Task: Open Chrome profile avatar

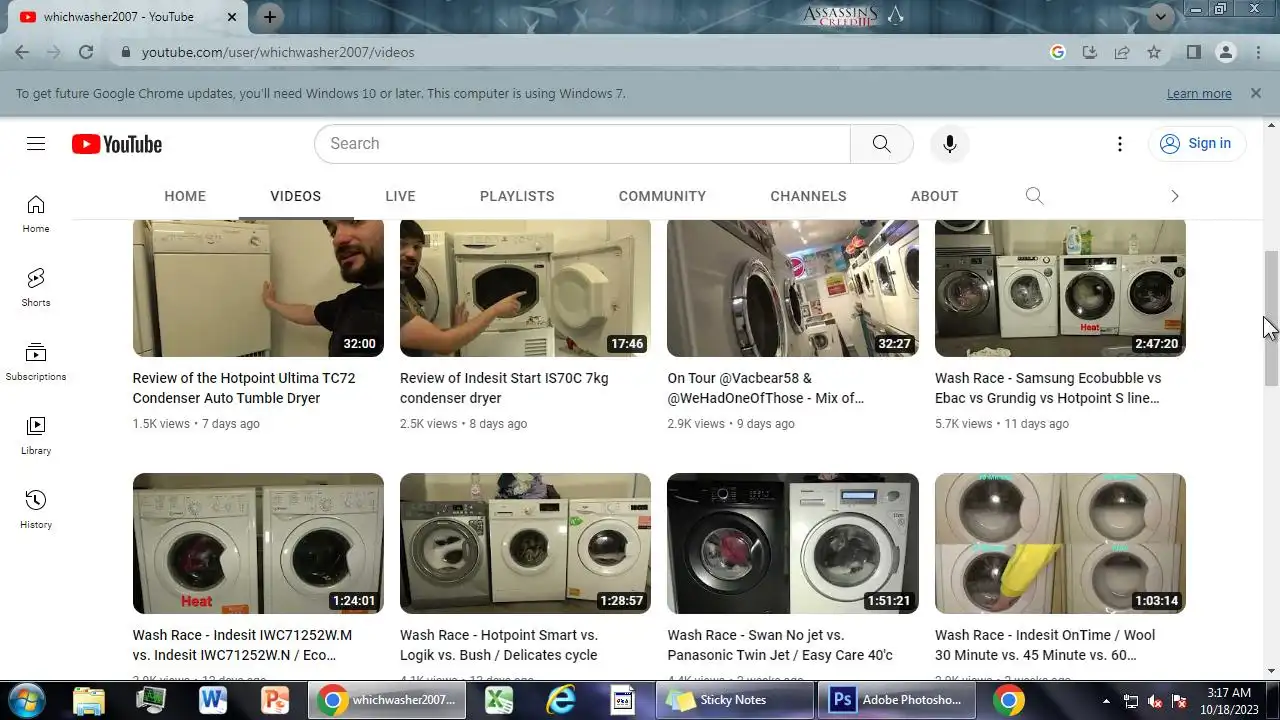Action: click(x=1225, y=52)
